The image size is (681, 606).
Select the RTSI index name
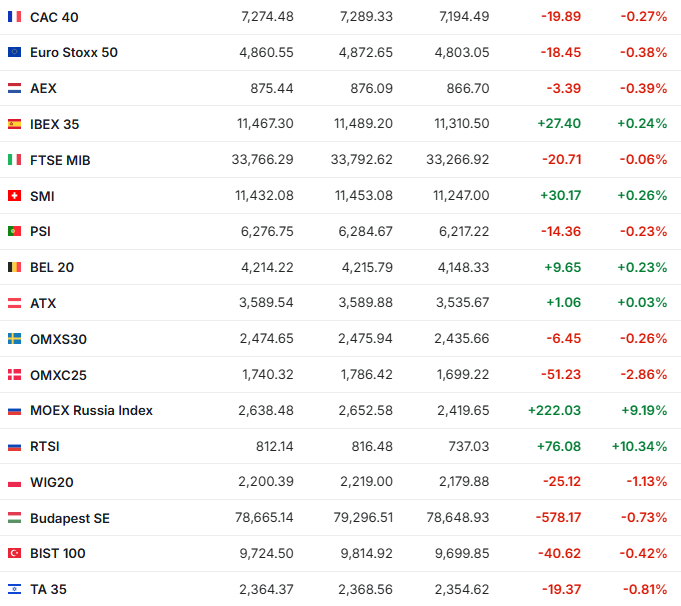[x=46, y=446]
